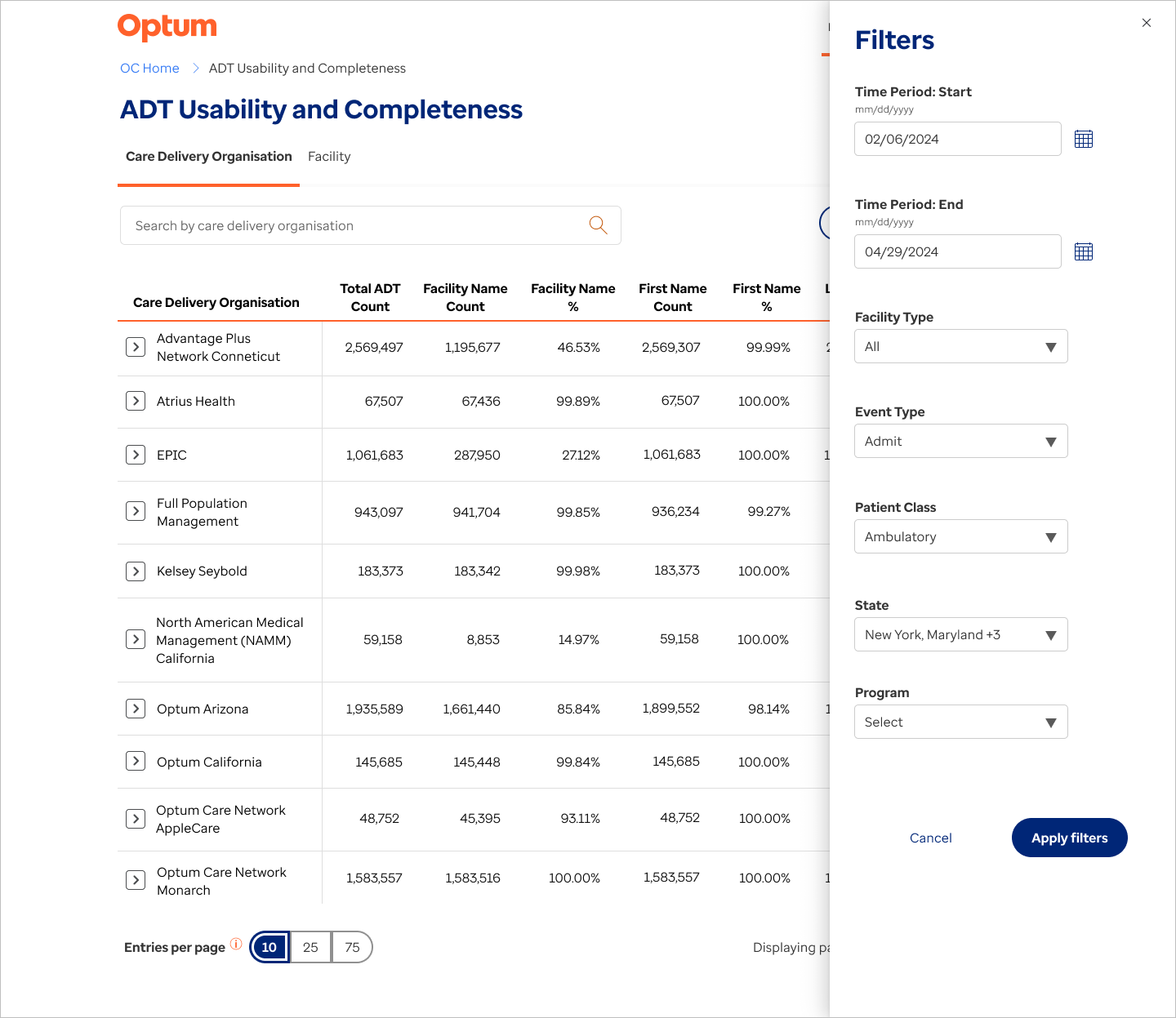Viewport: 1176px width, 1018px height.
Task: Click the Apply filters button
Action: (x=1069, y=838)
